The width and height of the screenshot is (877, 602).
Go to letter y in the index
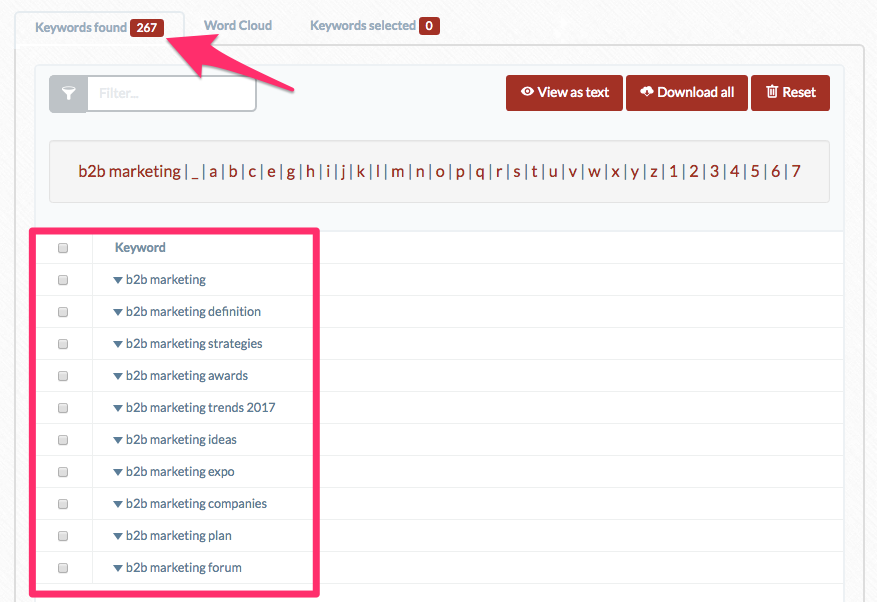pyautogui.click(x=635, y=172)
